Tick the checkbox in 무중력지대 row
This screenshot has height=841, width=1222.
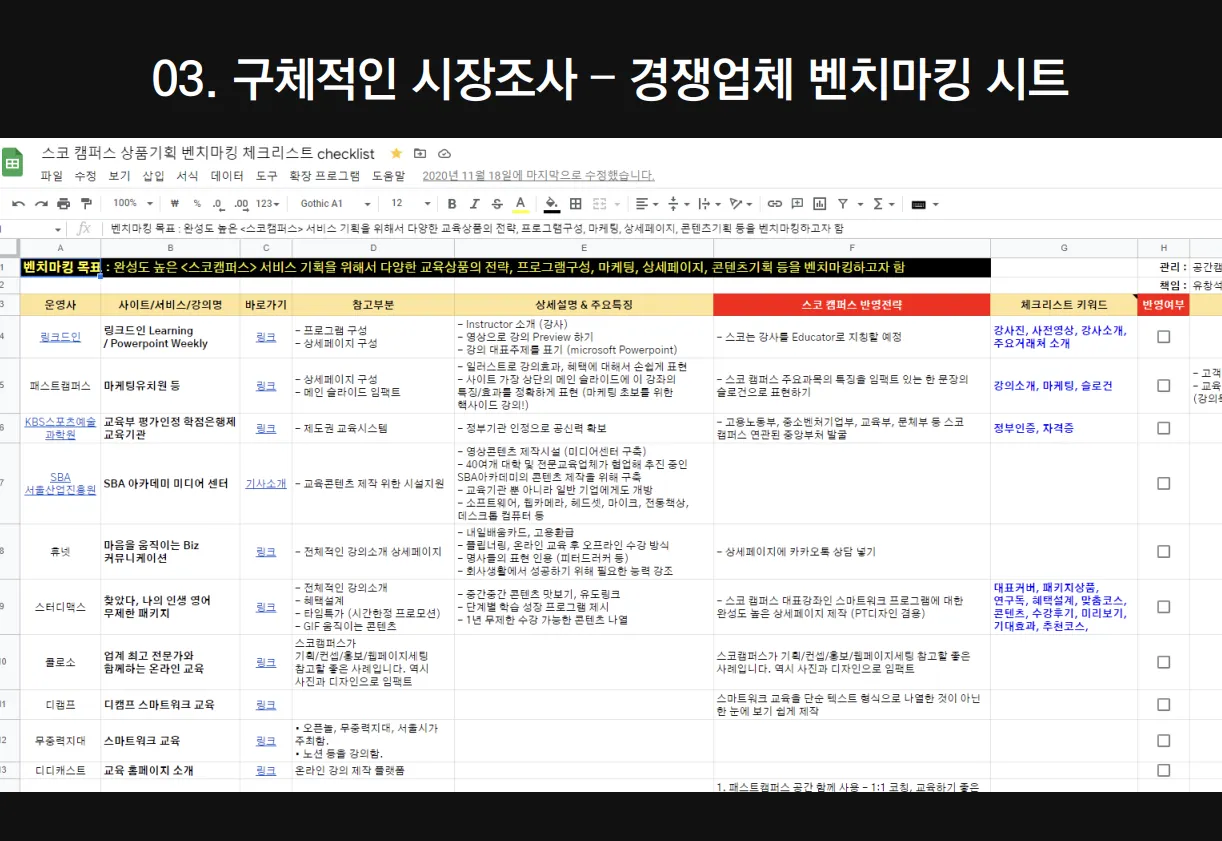(x=1163, y=741)
